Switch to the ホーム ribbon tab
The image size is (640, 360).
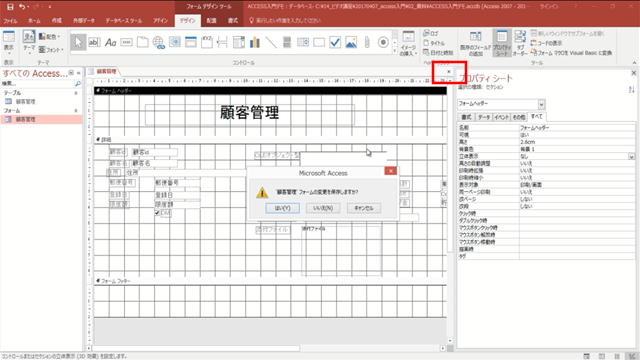[34, 20]
